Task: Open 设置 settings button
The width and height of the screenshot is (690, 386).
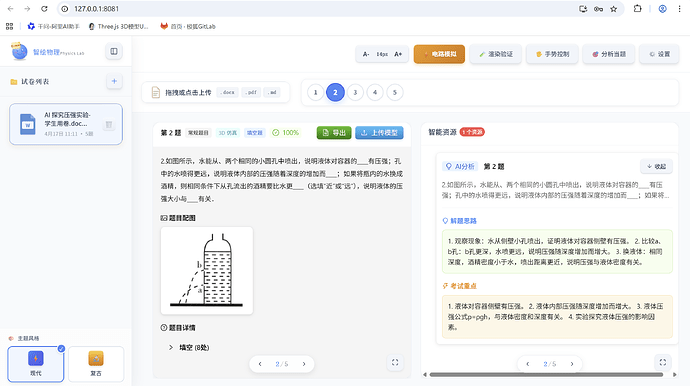Action: 659,54
